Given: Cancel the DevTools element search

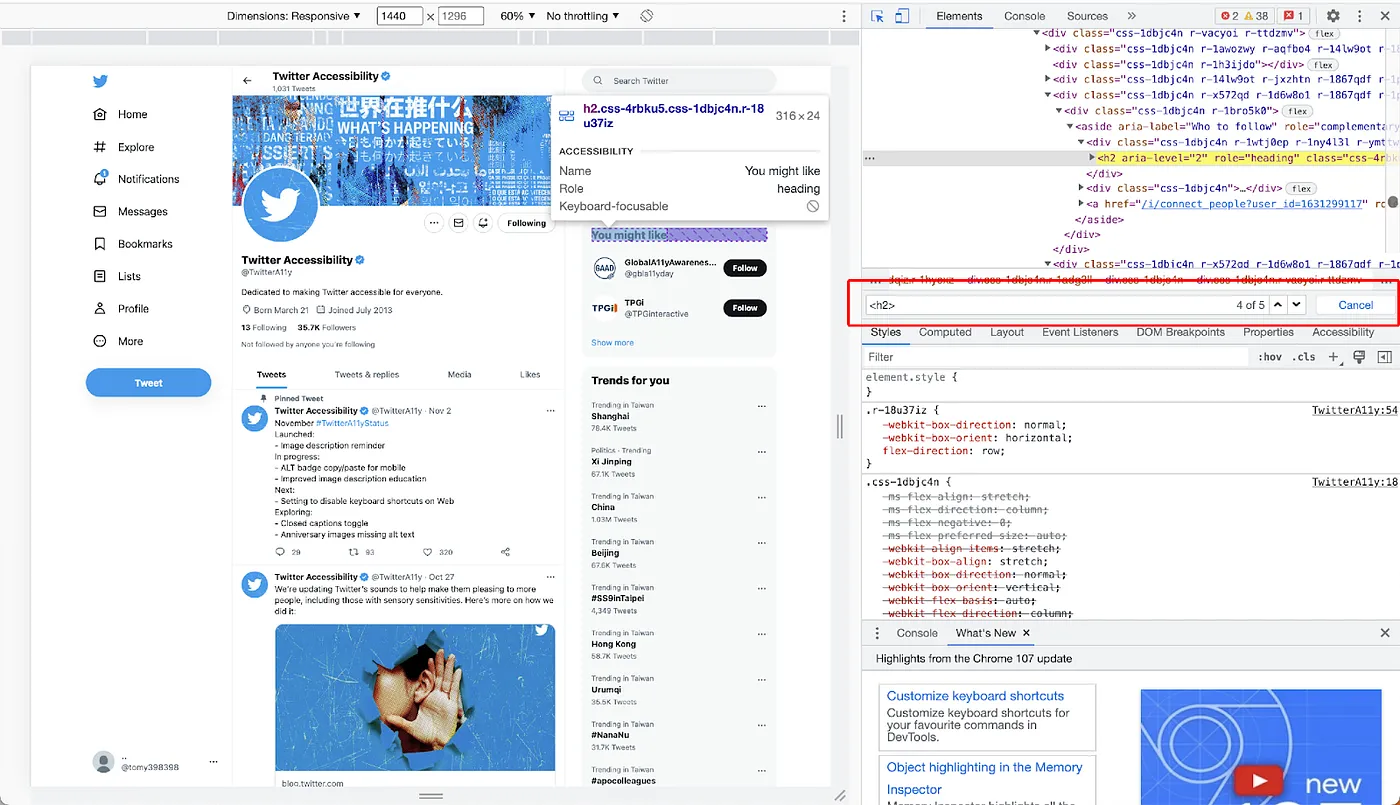Looking at the screenshot, I should pyautogui.click(x=1355, y=305).
